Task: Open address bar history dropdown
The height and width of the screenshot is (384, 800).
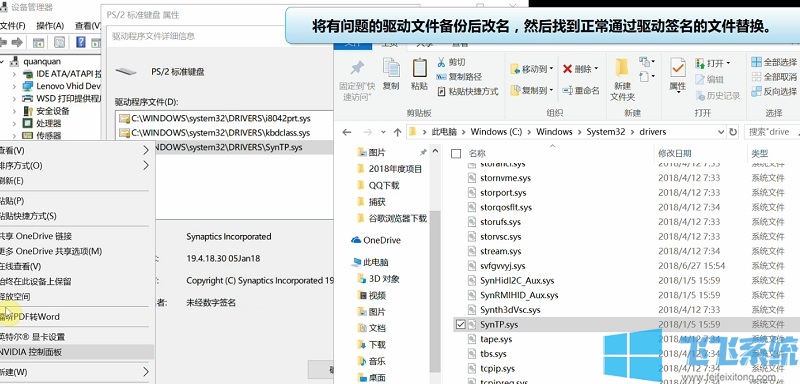Action: (x=721, y=132)
